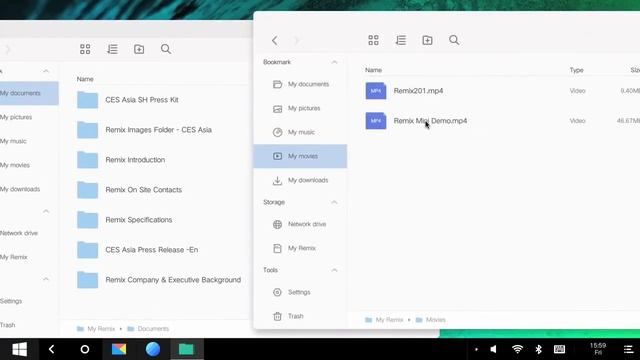The image size is (640, 360).
Task: Open Bluetooth settings from system tray
Action: pos(539,349)
